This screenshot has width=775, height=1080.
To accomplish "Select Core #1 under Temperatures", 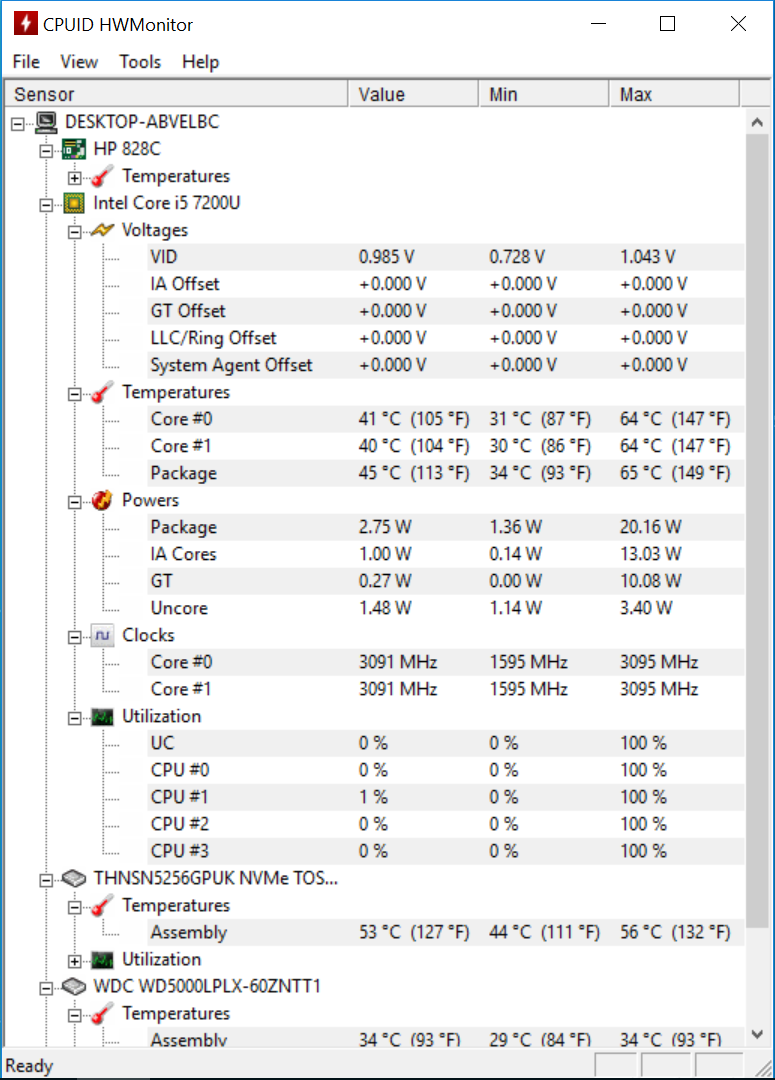I will (446, 446).
